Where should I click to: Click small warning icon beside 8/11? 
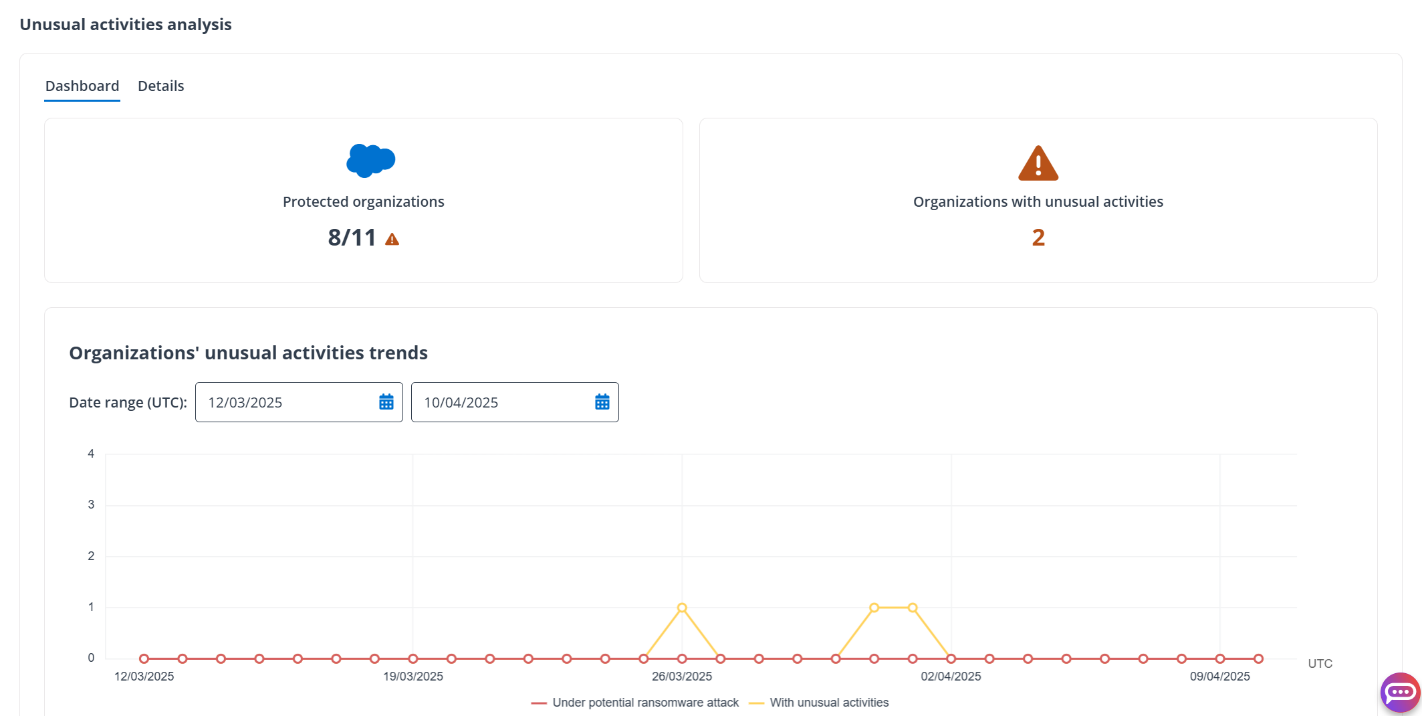(x=392, y=239)
